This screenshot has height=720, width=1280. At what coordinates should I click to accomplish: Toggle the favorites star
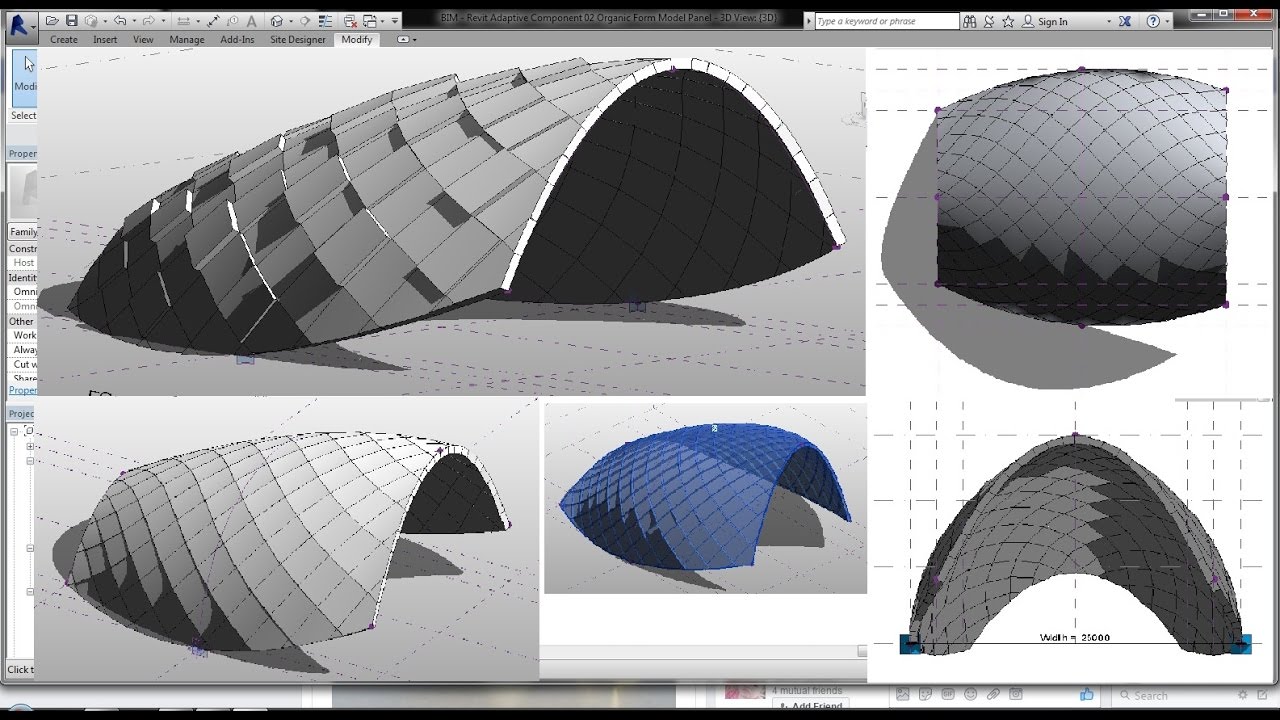click(1008, 20)
